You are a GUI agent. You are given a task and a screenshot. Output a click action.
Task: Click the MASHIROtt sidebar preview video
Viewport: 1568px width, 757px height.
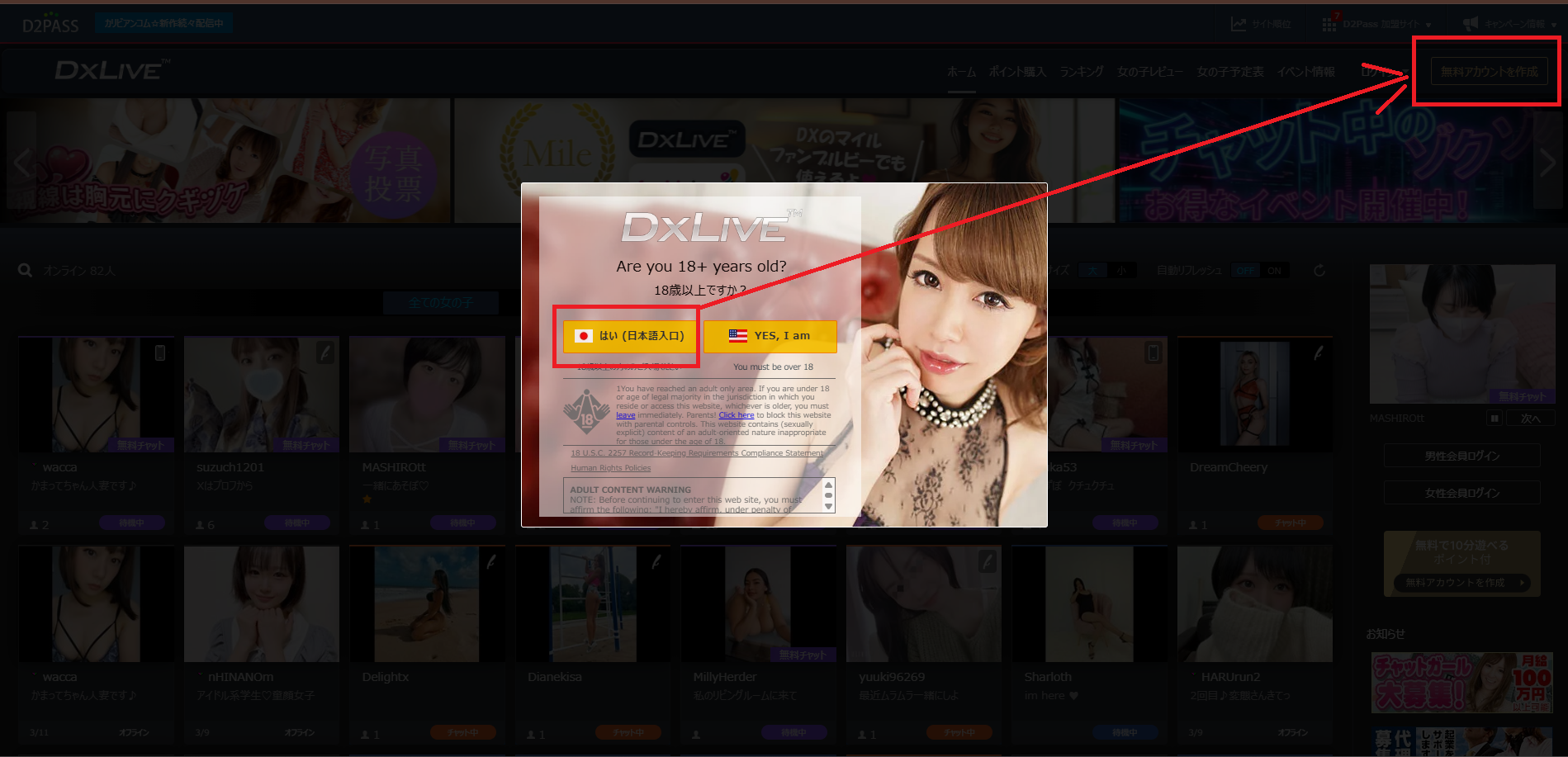coord(1462,334)
